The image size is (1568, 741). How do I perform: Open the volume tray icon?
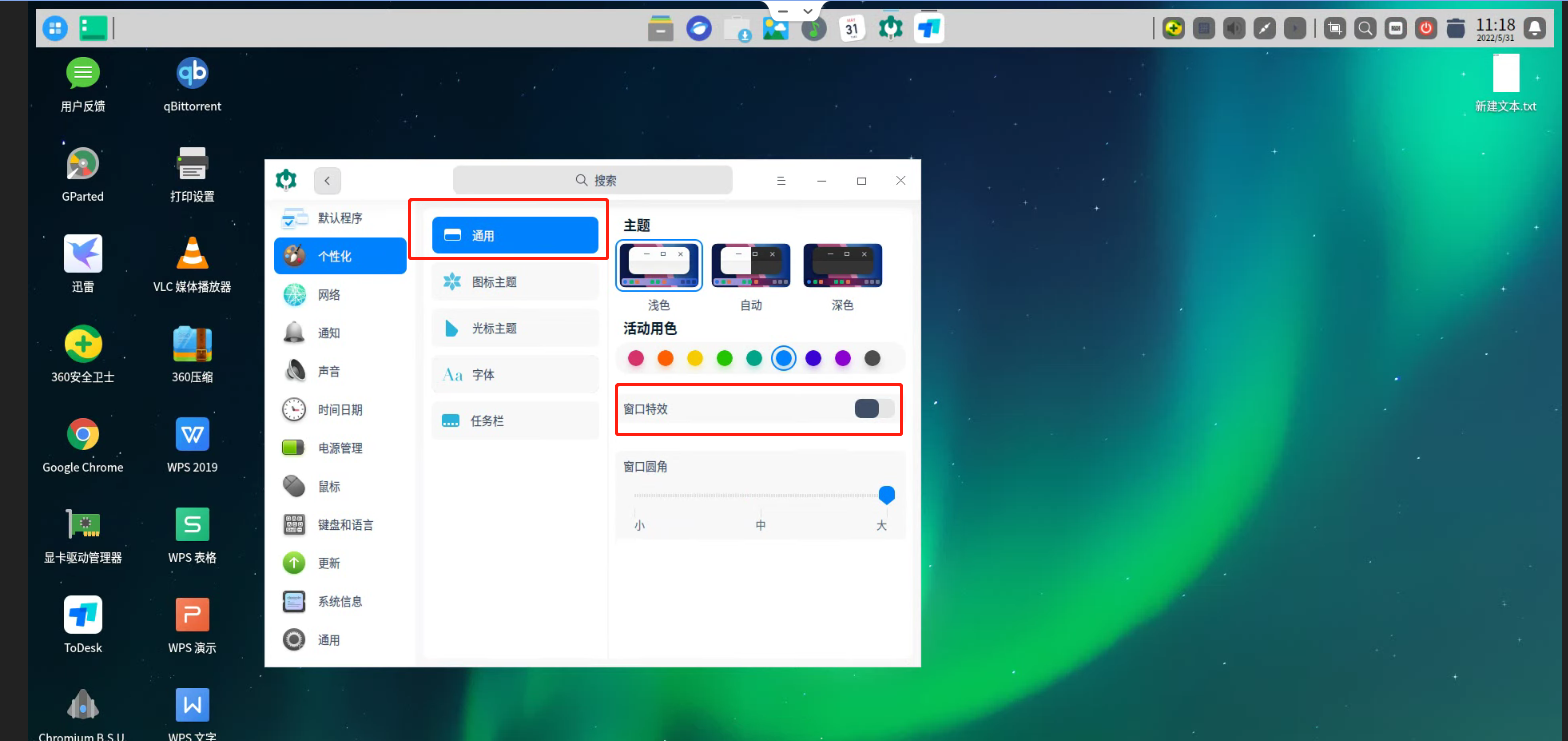tap(1235, 28)
